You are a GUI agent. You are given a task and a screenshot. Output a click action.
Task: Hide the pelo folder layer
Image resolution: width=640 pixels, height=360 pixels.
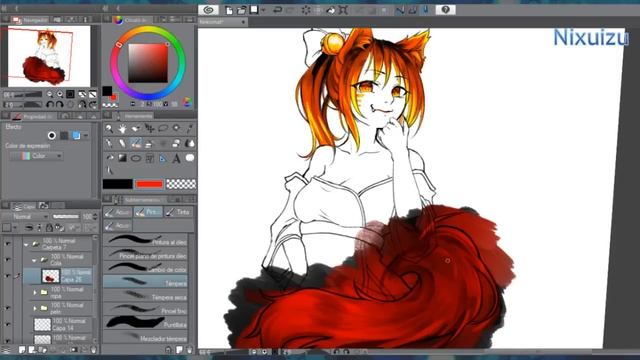[x=7, y=308]
